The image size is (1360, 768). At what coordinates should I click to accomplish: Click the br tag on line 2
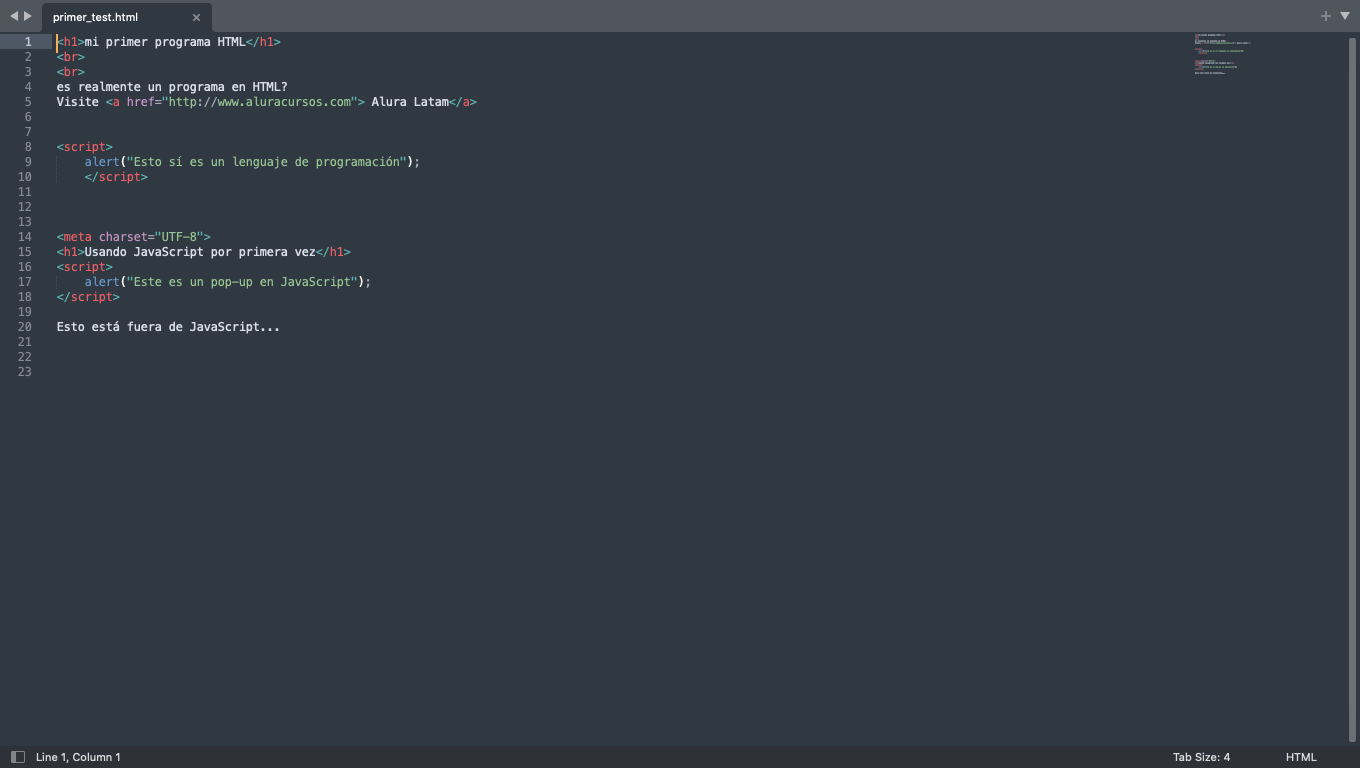click(x=71, y=57)
